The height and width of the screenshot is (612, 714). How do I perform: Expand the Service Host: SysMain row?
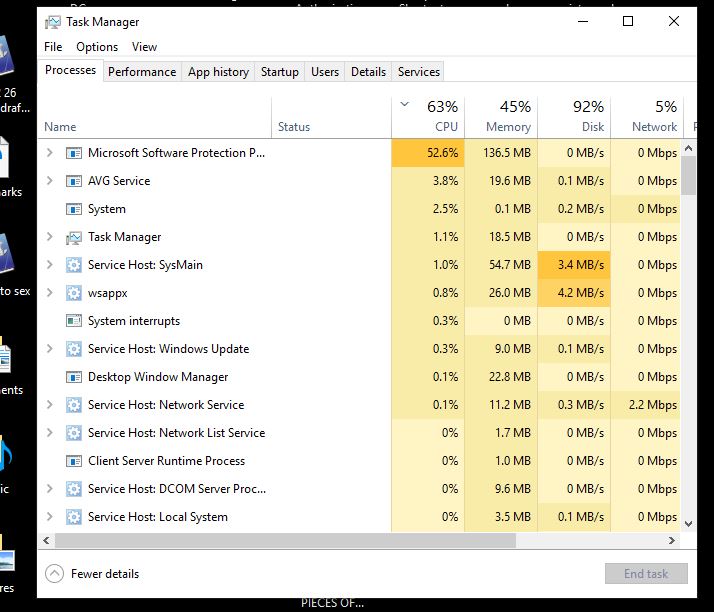pyautogui.click(x=50, y=265)
